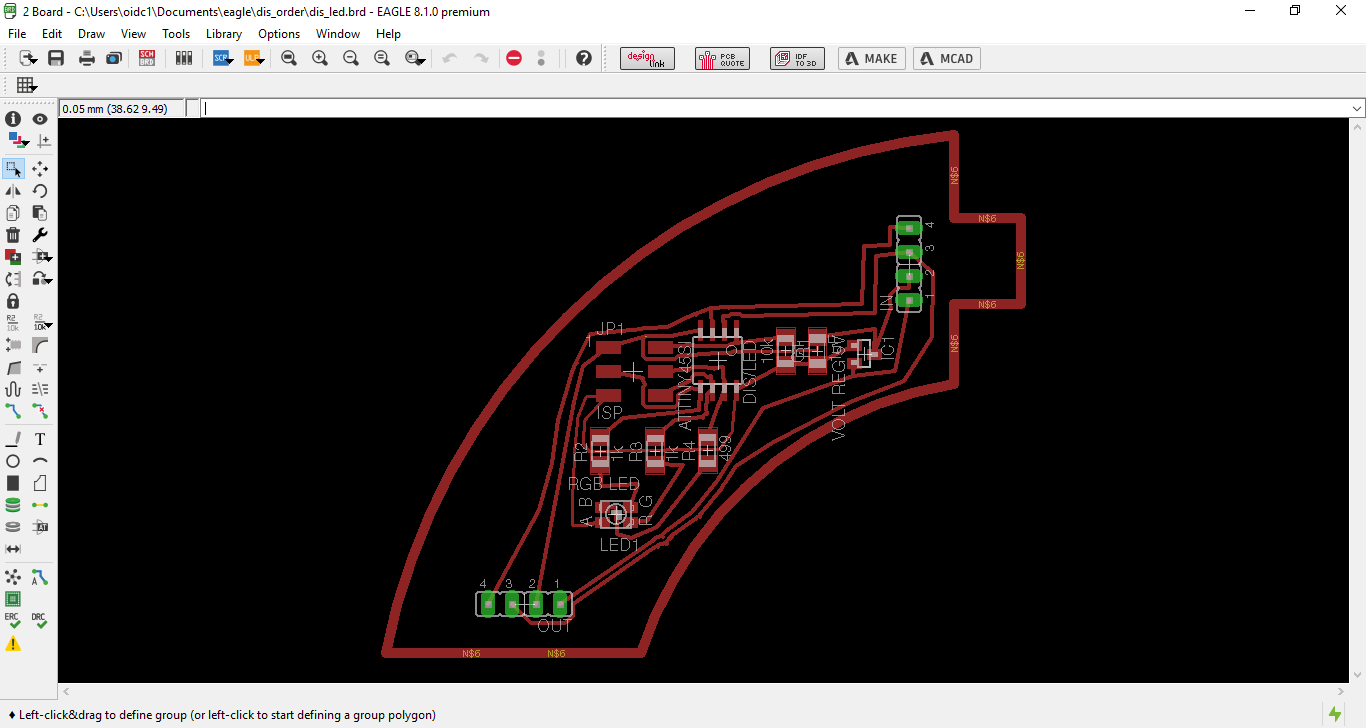Open the Errors warning icon
1366x728 pixels.
tap(13, 644)
